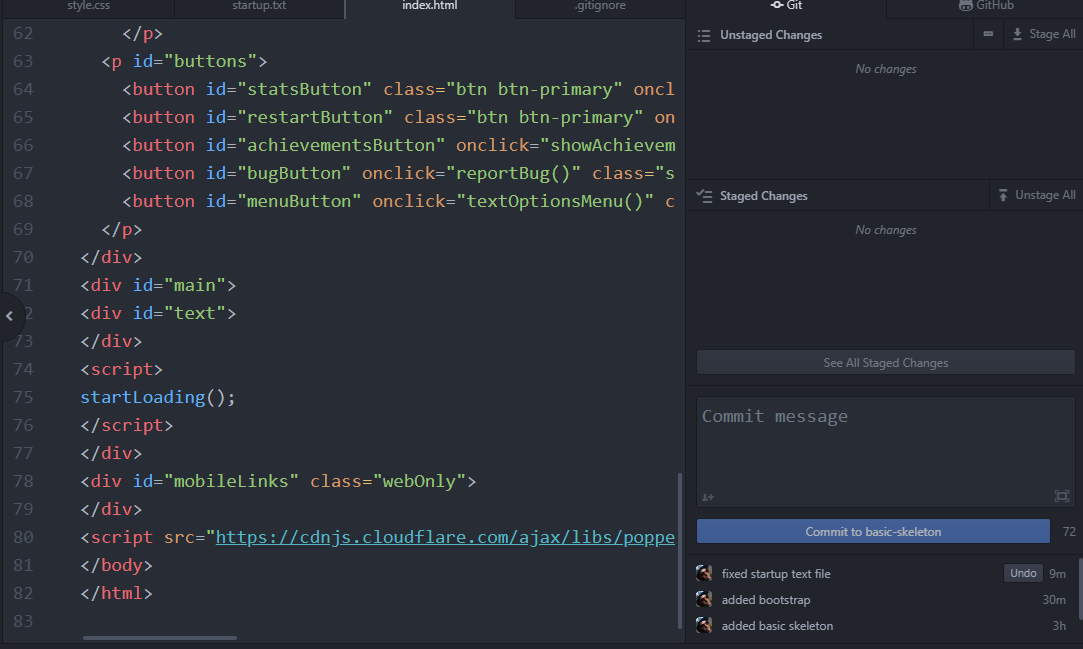Click the statsButton id text in code

coord(304,90)
